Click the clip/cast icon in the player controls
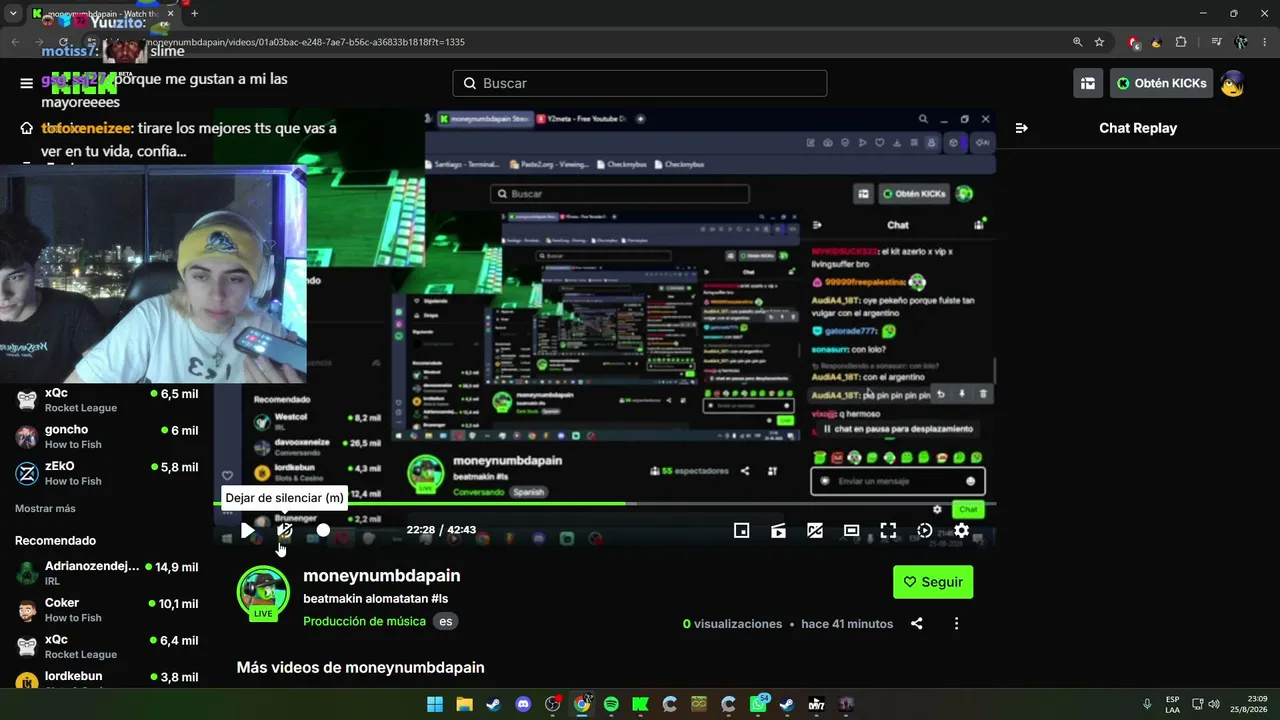The height and width of the screenshot is (720, 1280). pyautogui.click(x=779, y=531)
